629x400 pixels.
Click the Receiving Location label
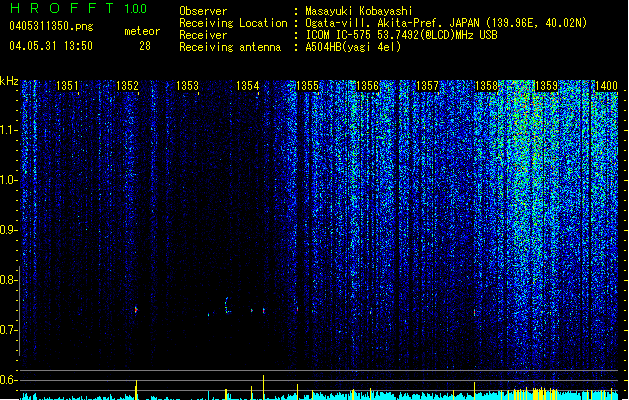click(233, 23)
